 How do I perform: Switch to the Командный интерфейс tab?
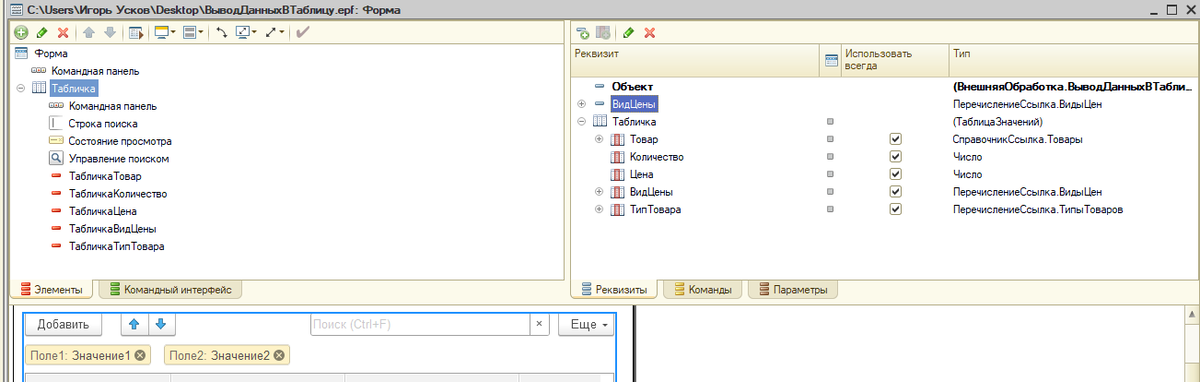[170, 290]
